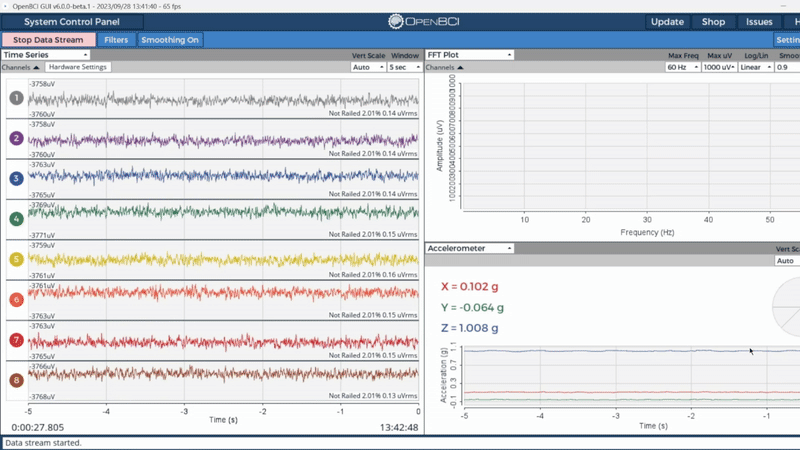800x450 pixels.
Task: Change the Vert Scale Auto dropdown
Action: pos(368,67)
